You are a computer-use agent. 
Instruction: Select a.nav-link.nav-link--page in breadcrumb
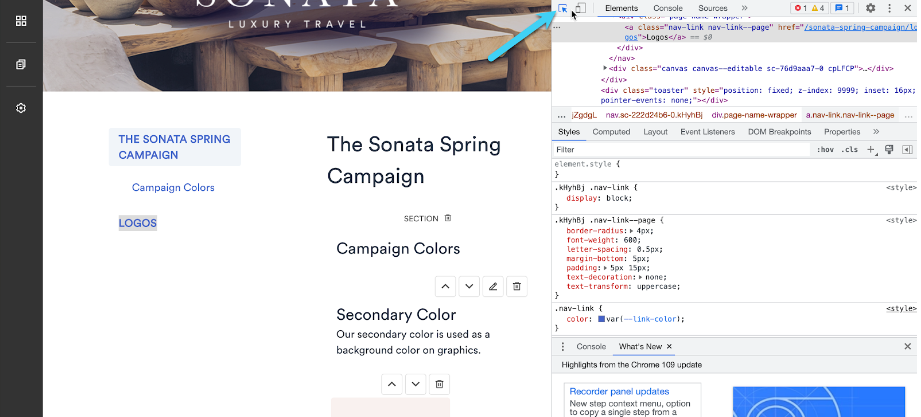850,115
